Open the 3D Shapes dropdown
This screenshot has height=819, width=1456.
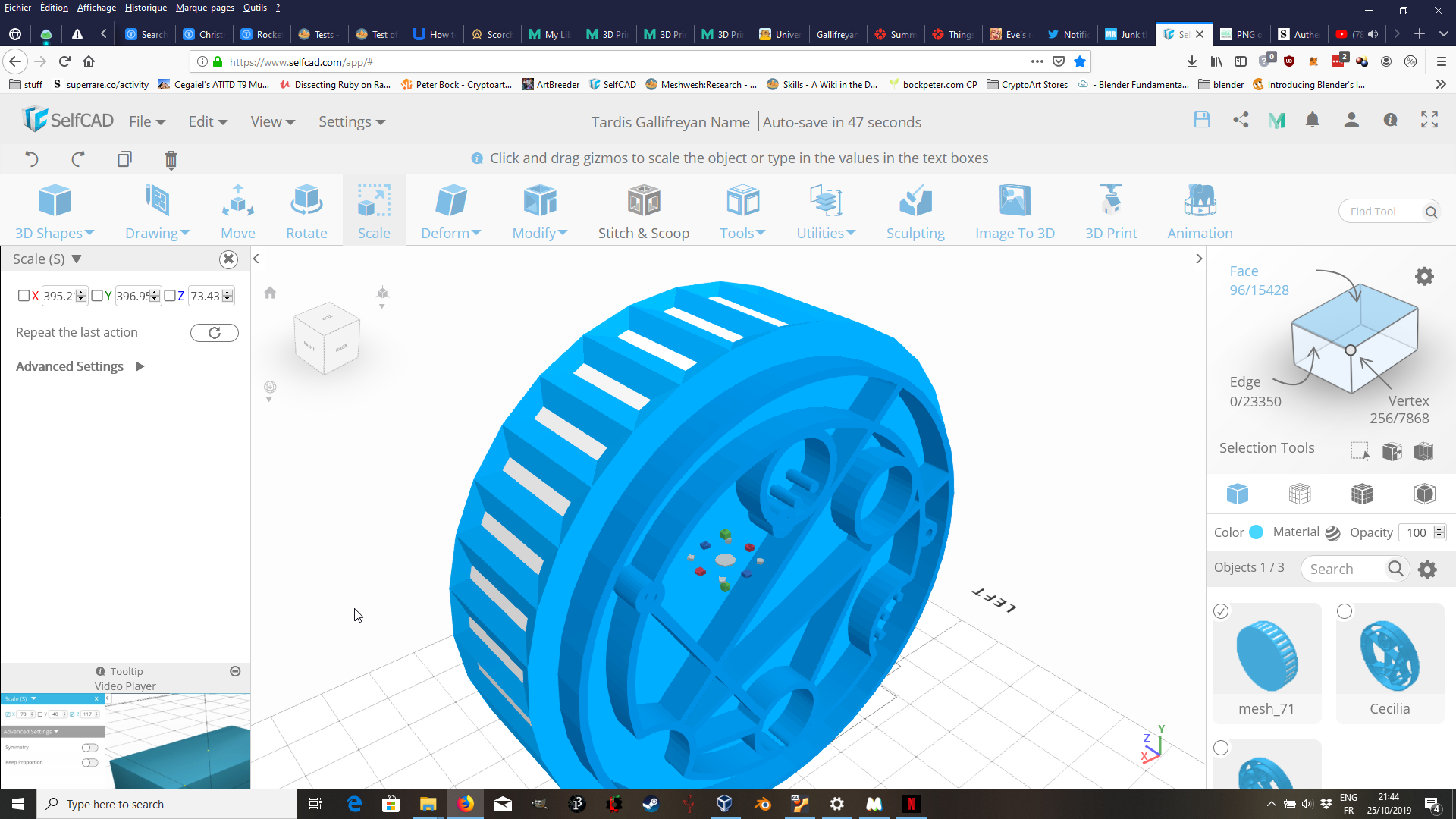click(x=55, y=233)
